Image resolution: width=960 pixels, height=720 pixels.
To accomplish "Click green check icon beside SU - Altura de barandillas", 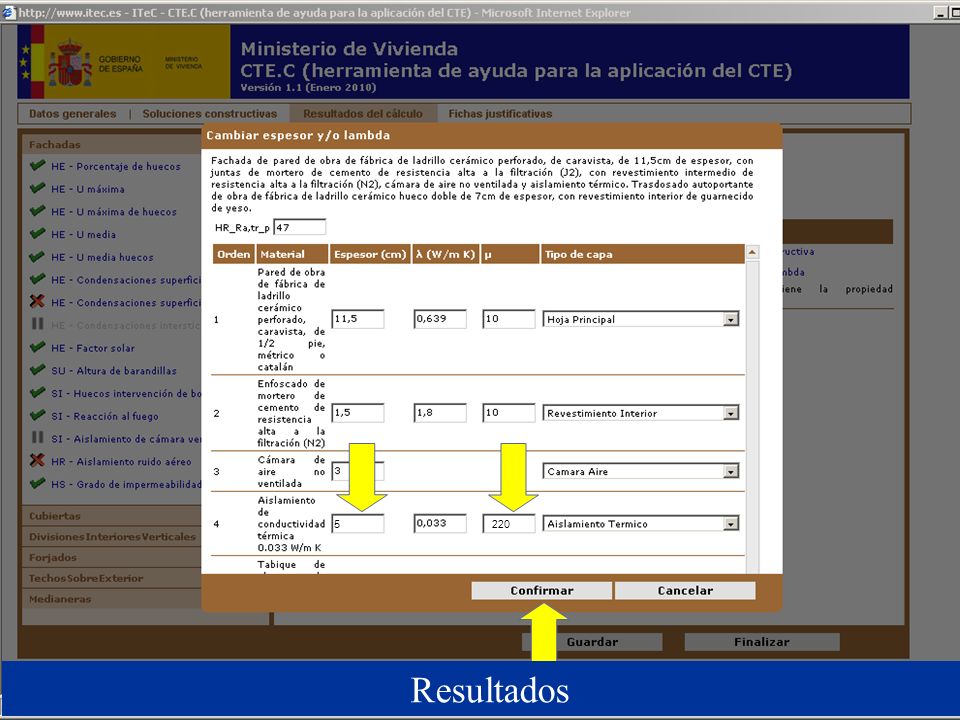I will point(37,369).
